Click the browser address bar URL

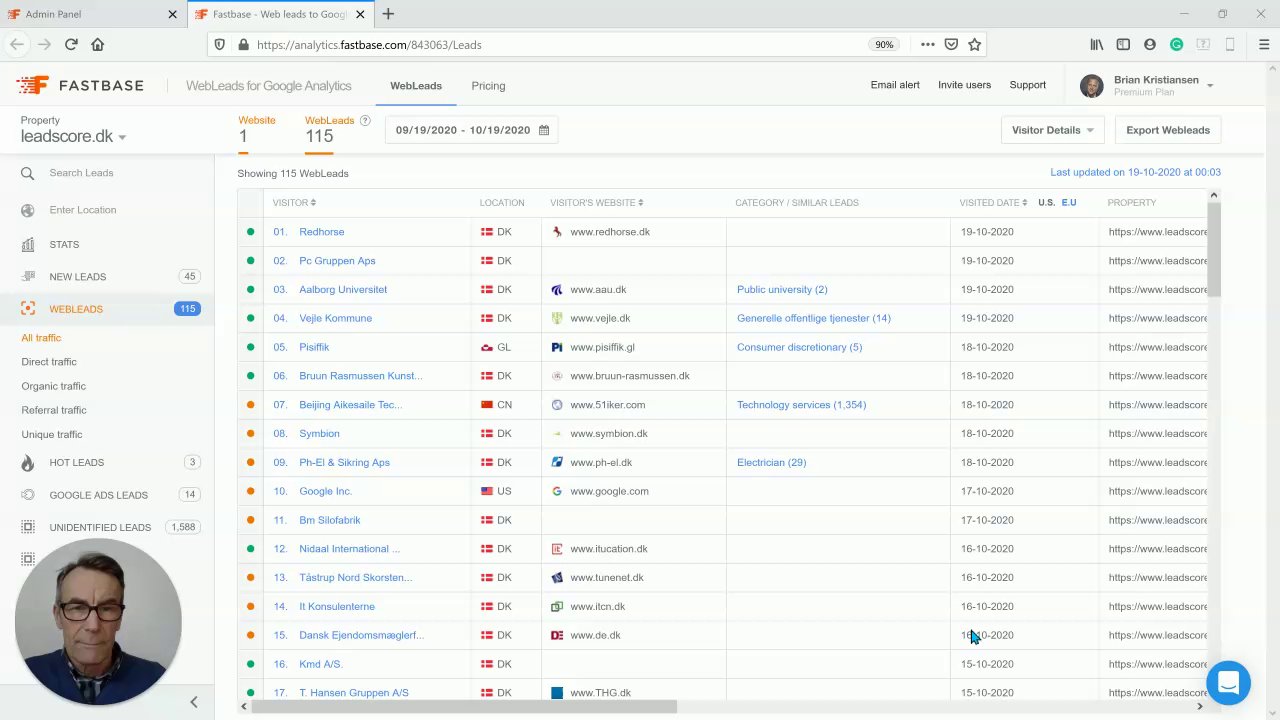(x=369, y=45)
